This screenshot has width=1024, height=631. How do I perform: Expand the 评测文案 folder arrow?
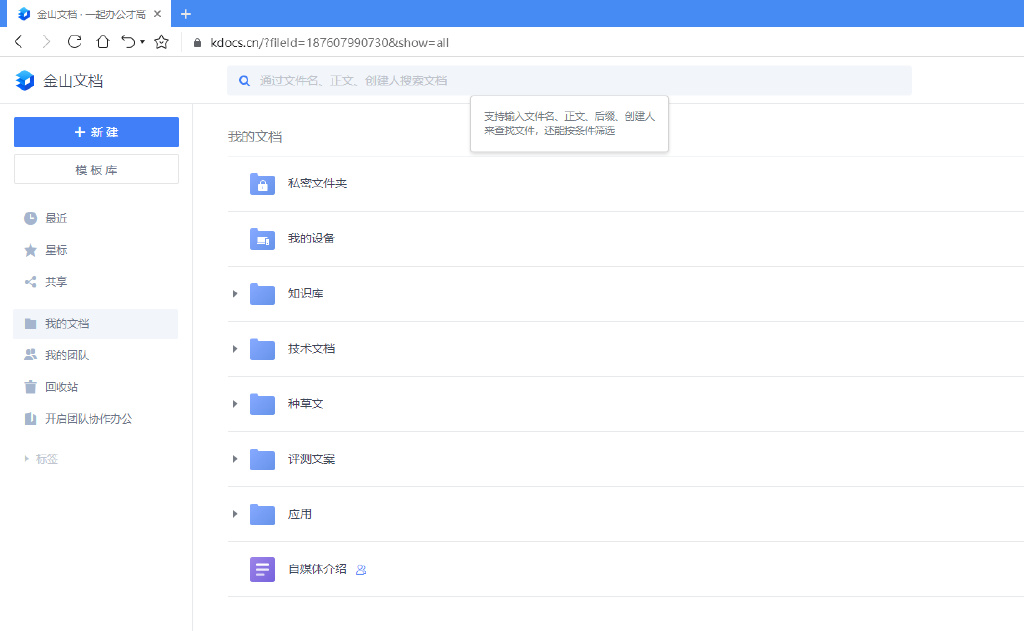pos(235,459)
